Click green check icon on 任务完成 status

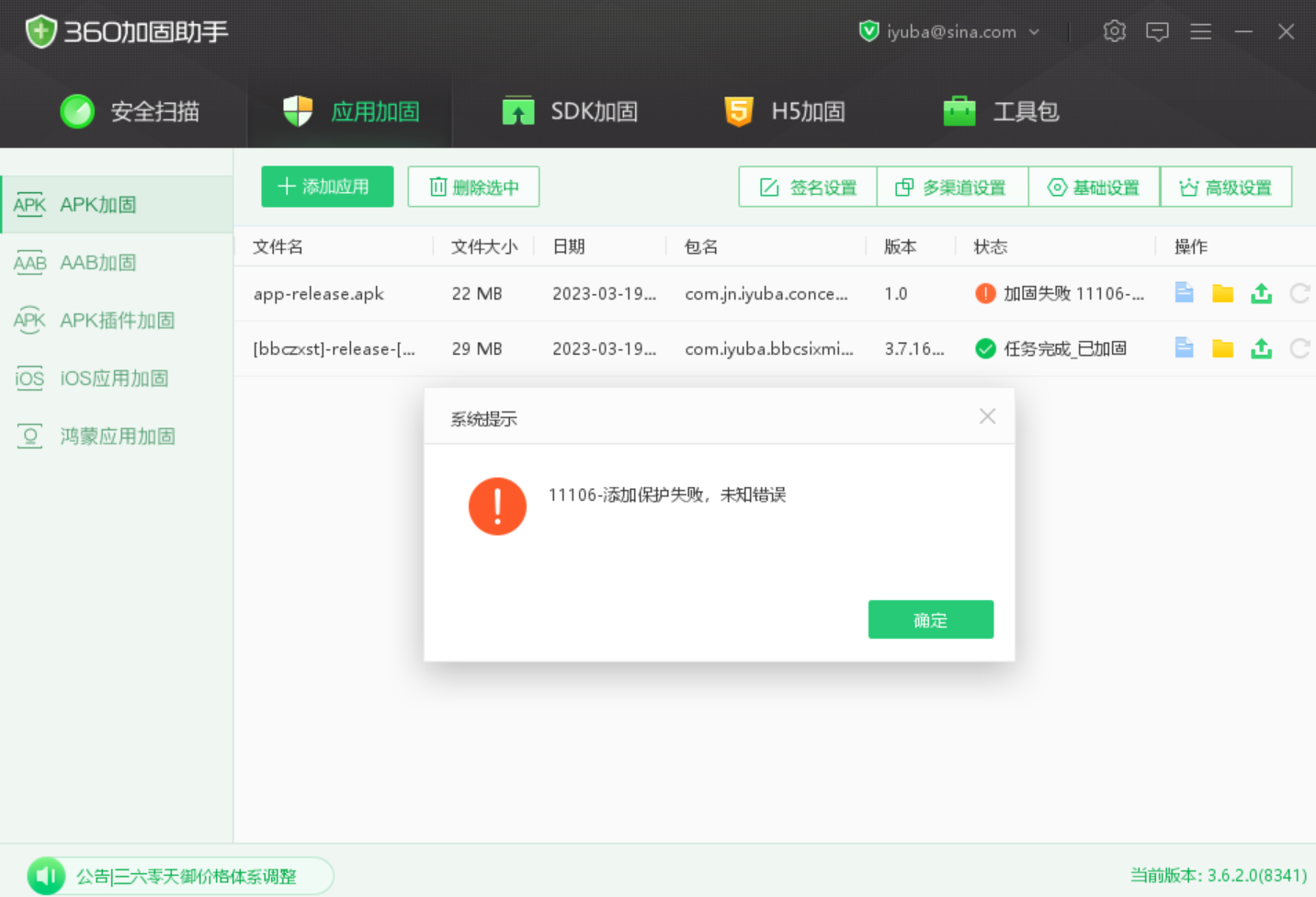click(x=985, y=348)
